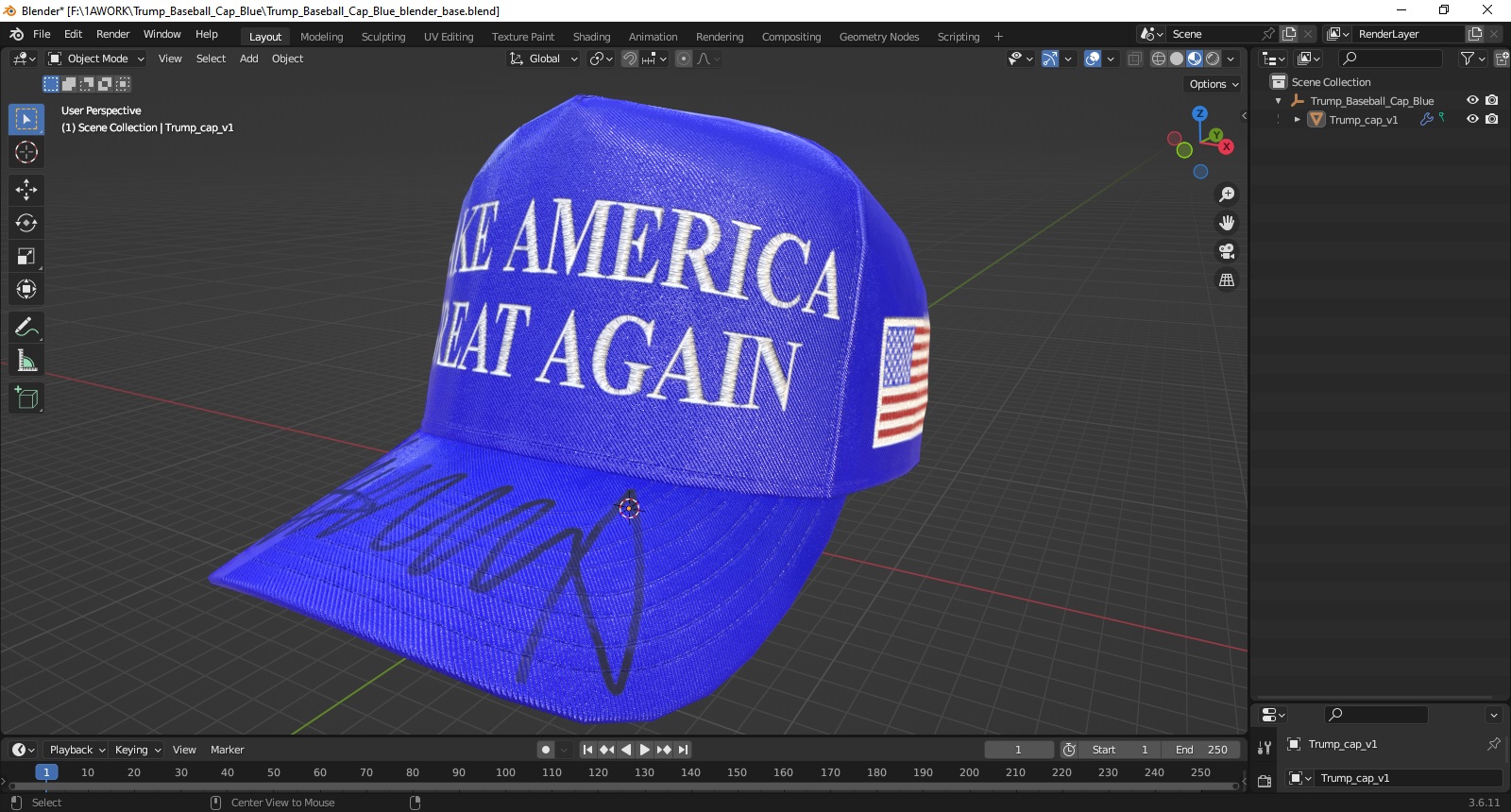Switch perspective/orthographic grid icon
This screenshot has height=812, width=1511.
1227,280
